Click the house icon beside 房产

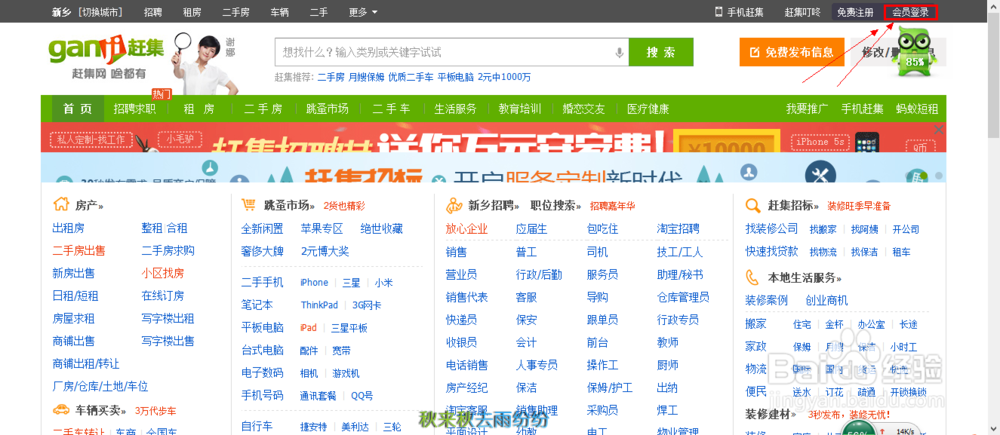pyautogui.click(x=61, y=205)
